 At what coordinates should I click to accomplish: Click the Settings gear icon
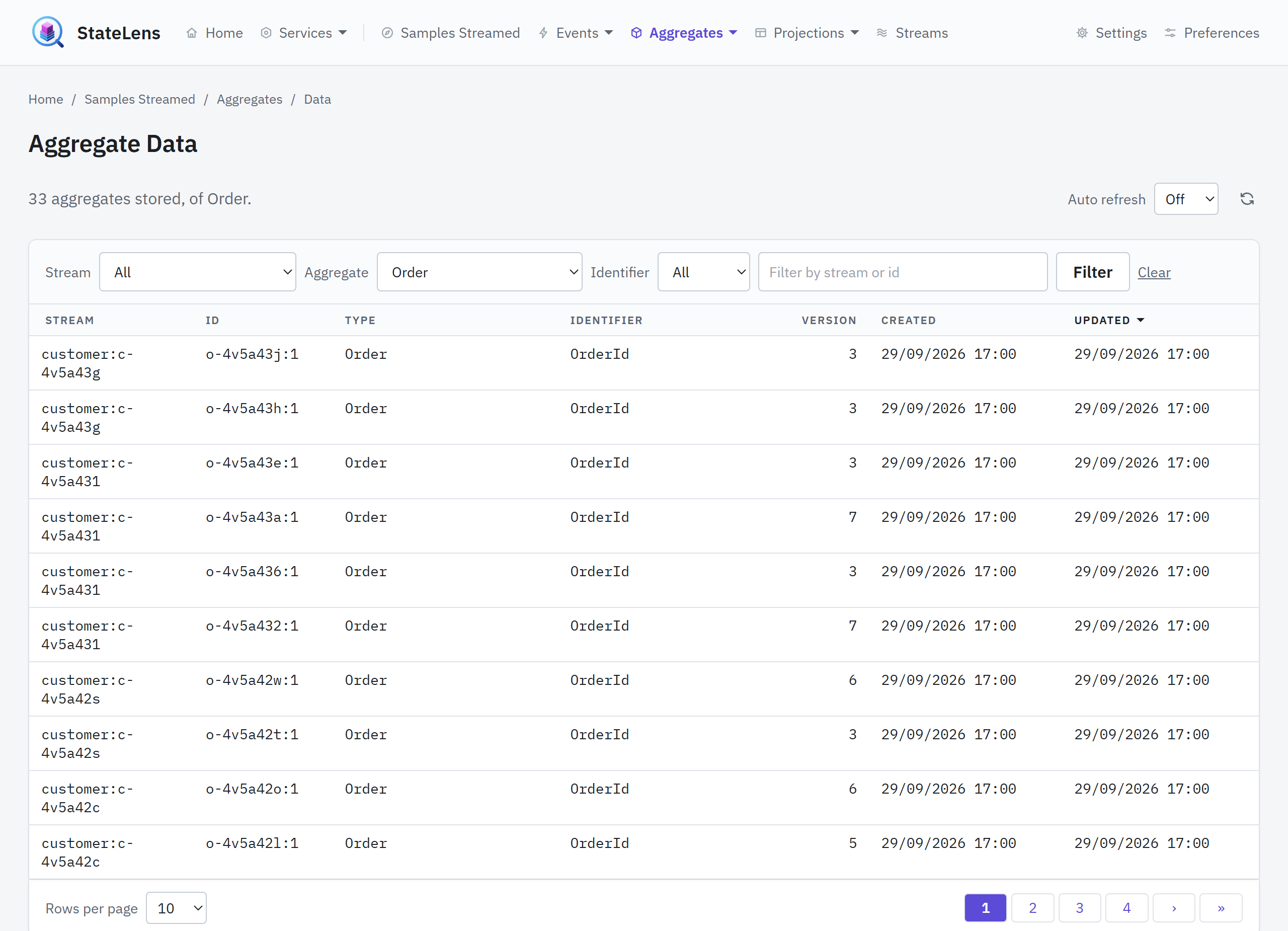[1082, 33]
